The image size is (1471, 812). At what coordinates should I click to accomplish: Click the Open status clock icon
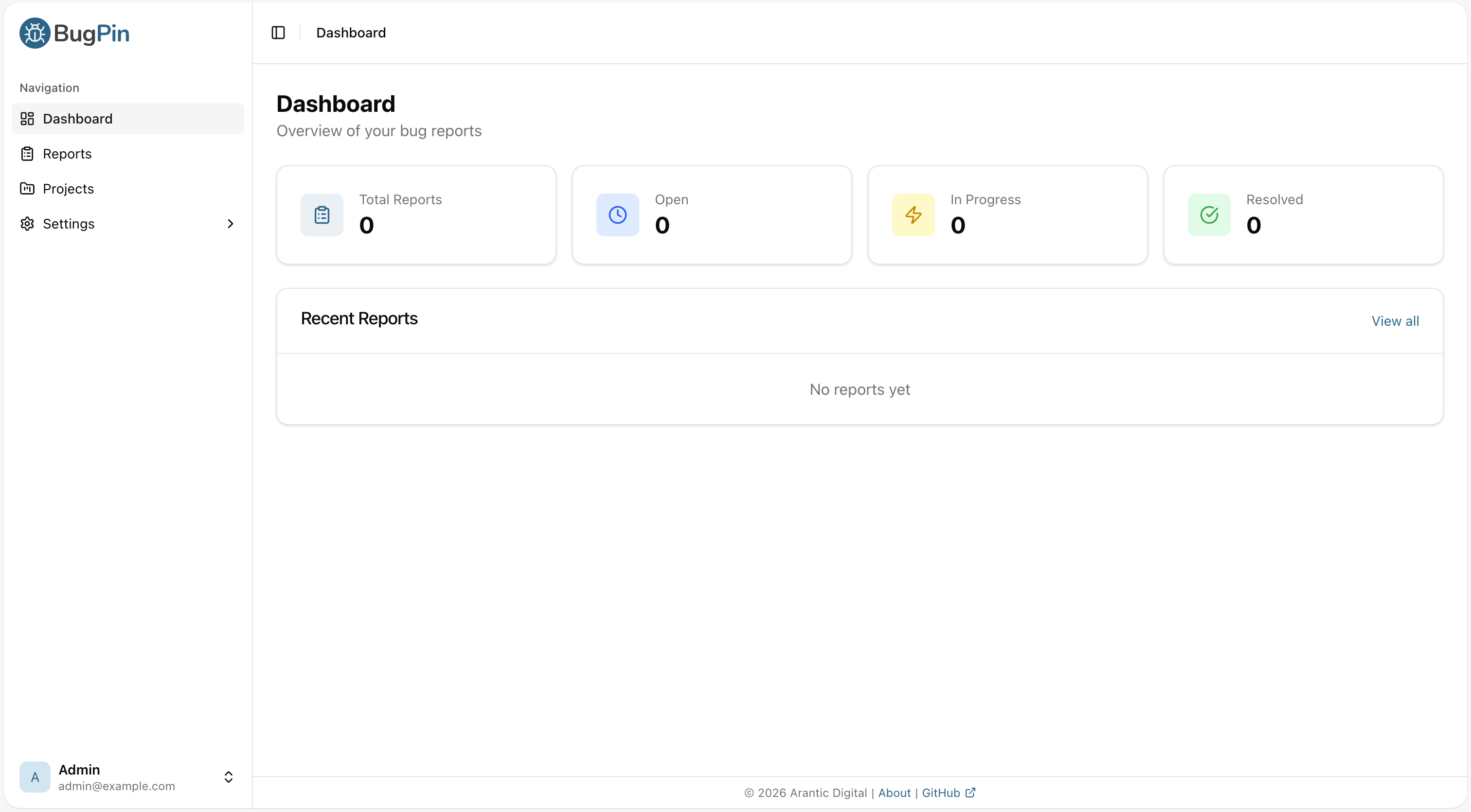(x=617, y=214)
